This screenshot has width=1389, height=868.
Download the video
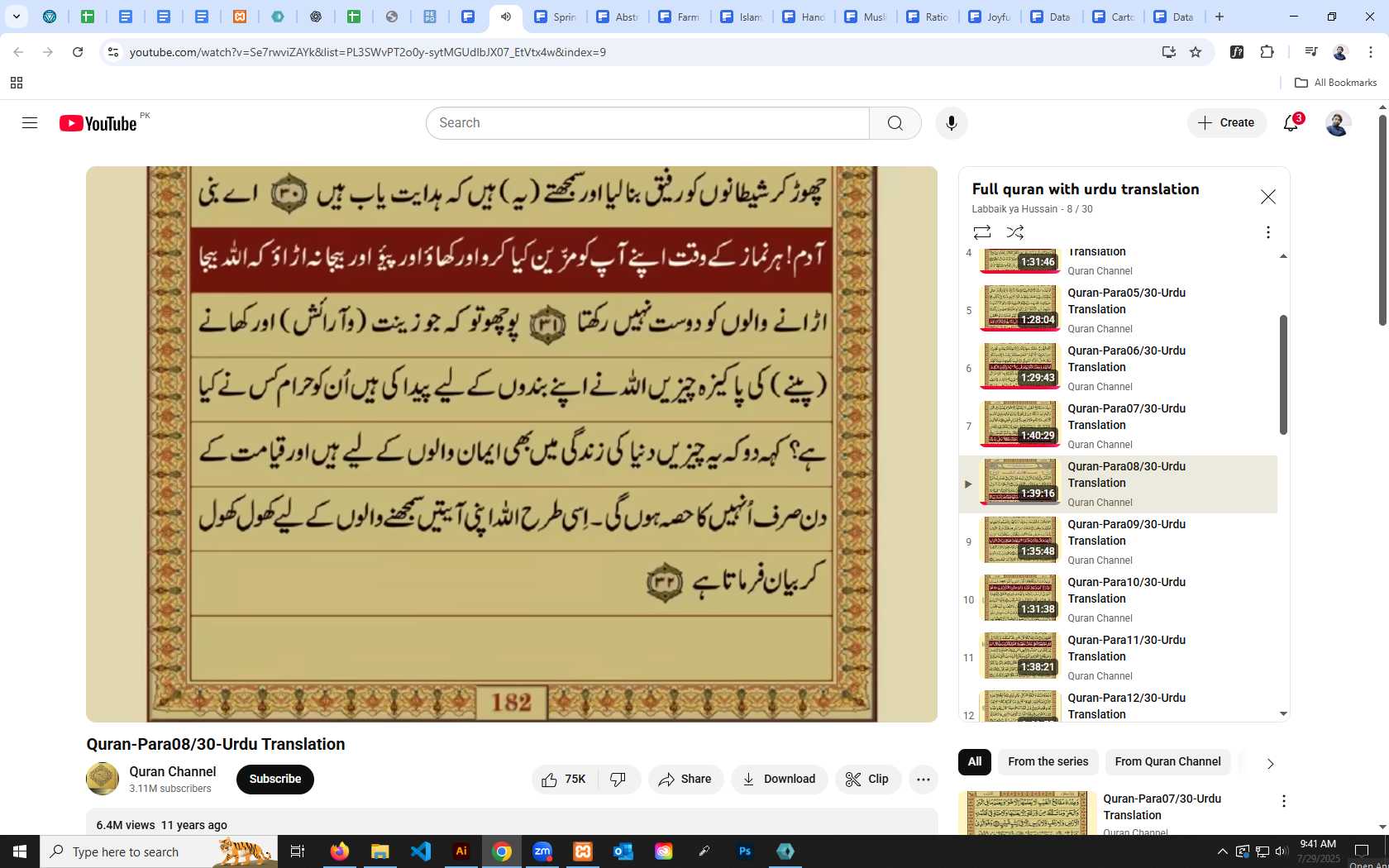click(x=779, y=780)
